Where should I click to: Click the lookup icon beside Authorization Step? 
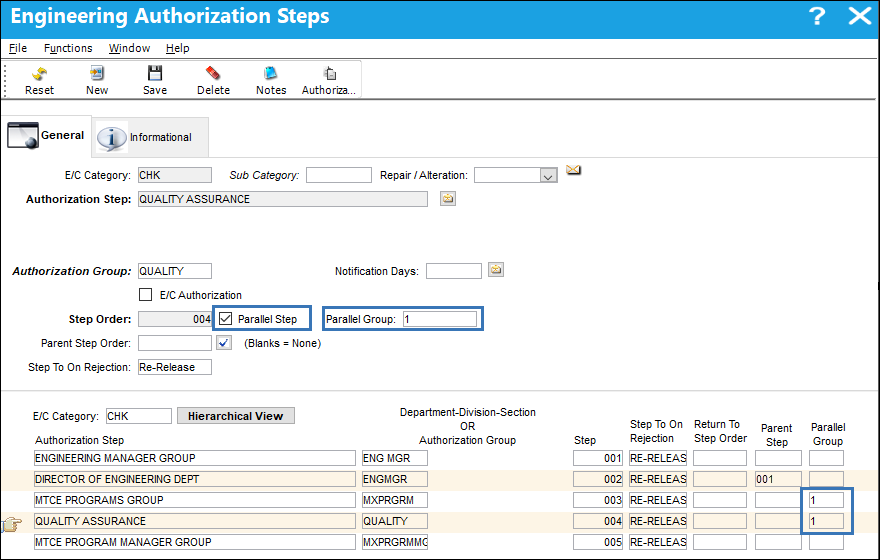point(448,199)
